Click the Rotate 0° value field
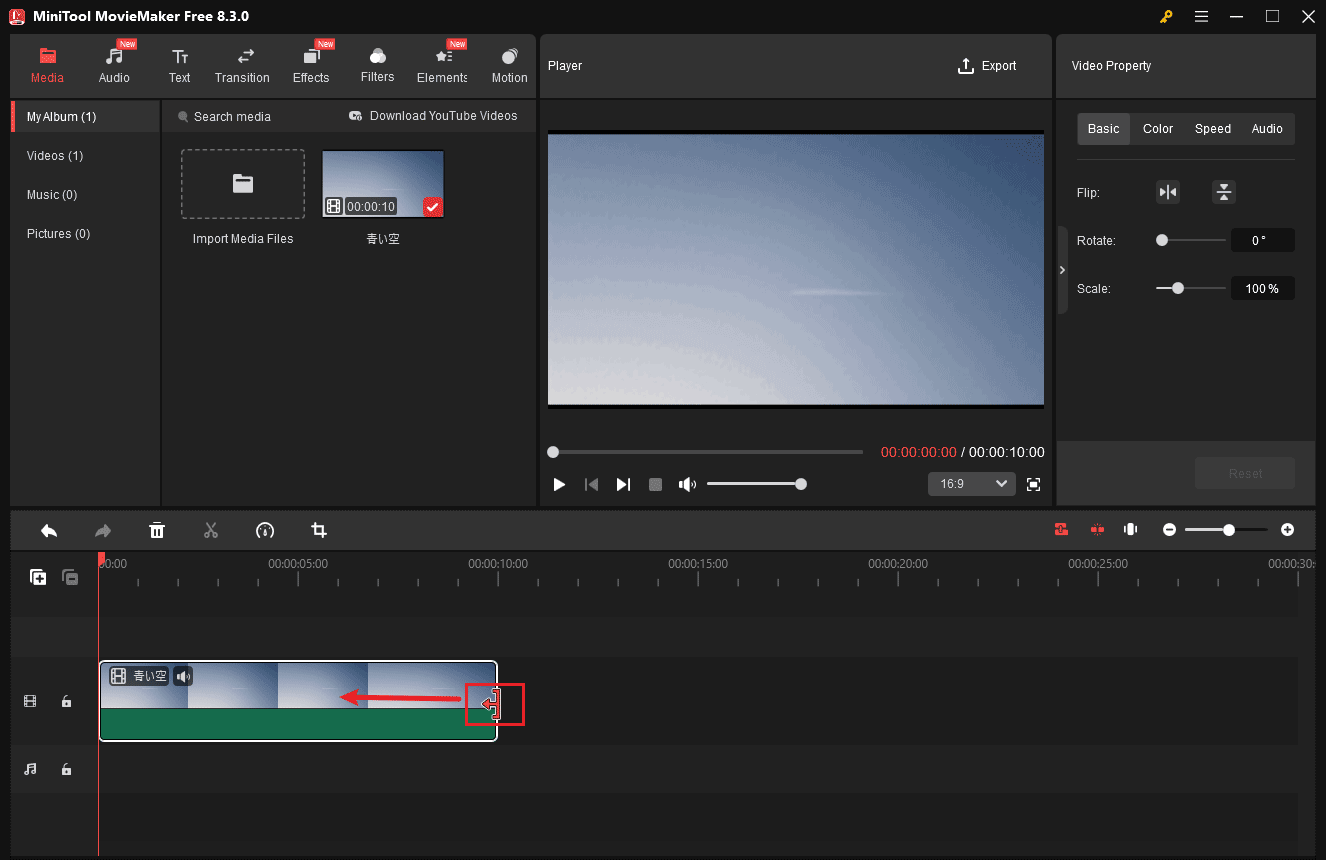Screen dimensions: 1326x860 [1263, 240]
